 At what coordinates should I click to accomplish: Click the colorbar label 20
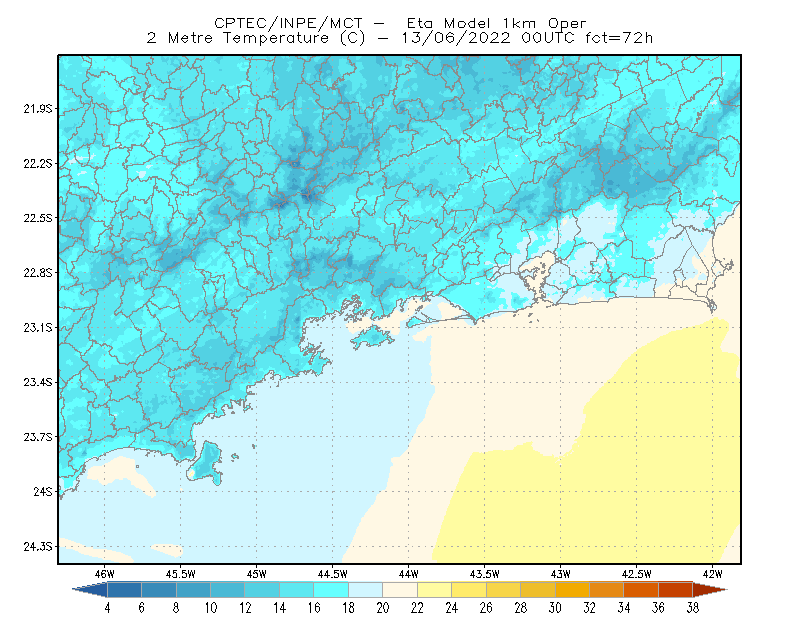383,608
